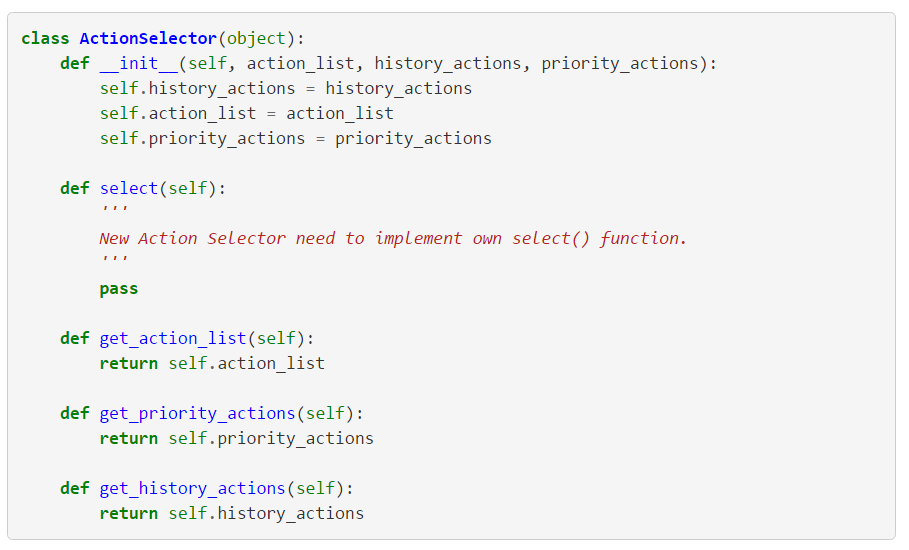This screenshot has width=909, height=550.
Task: Click history_actions parameter in __init__ signature
Action: (x=448, y=63)
